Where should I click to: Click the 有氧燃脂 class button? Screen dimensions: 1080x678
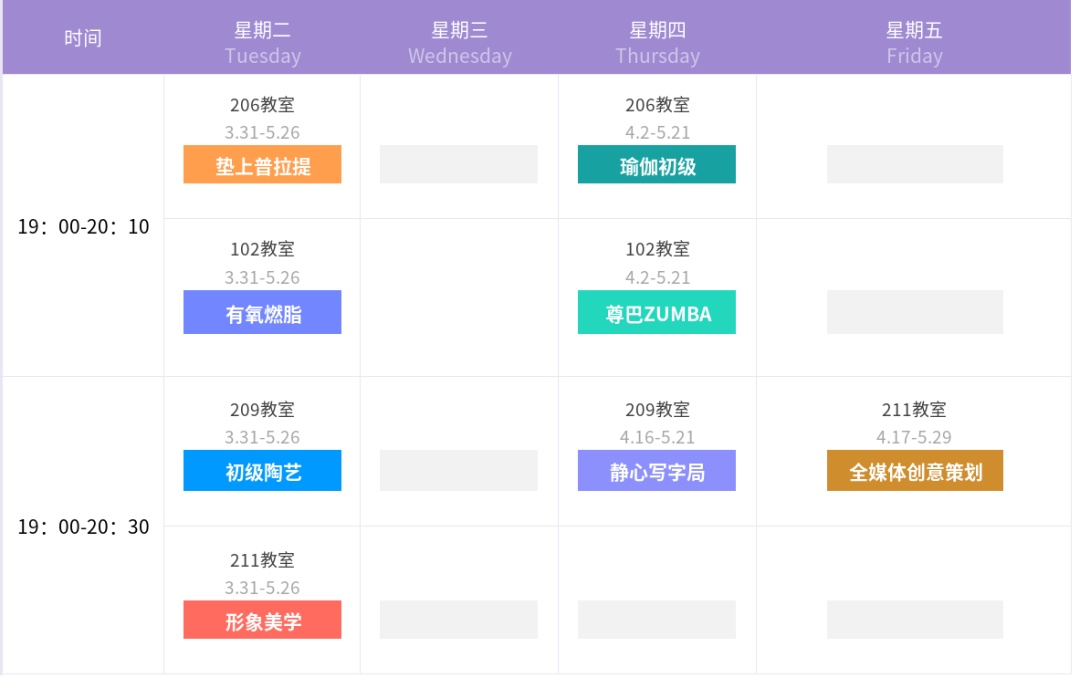click(x=262, y=313)
